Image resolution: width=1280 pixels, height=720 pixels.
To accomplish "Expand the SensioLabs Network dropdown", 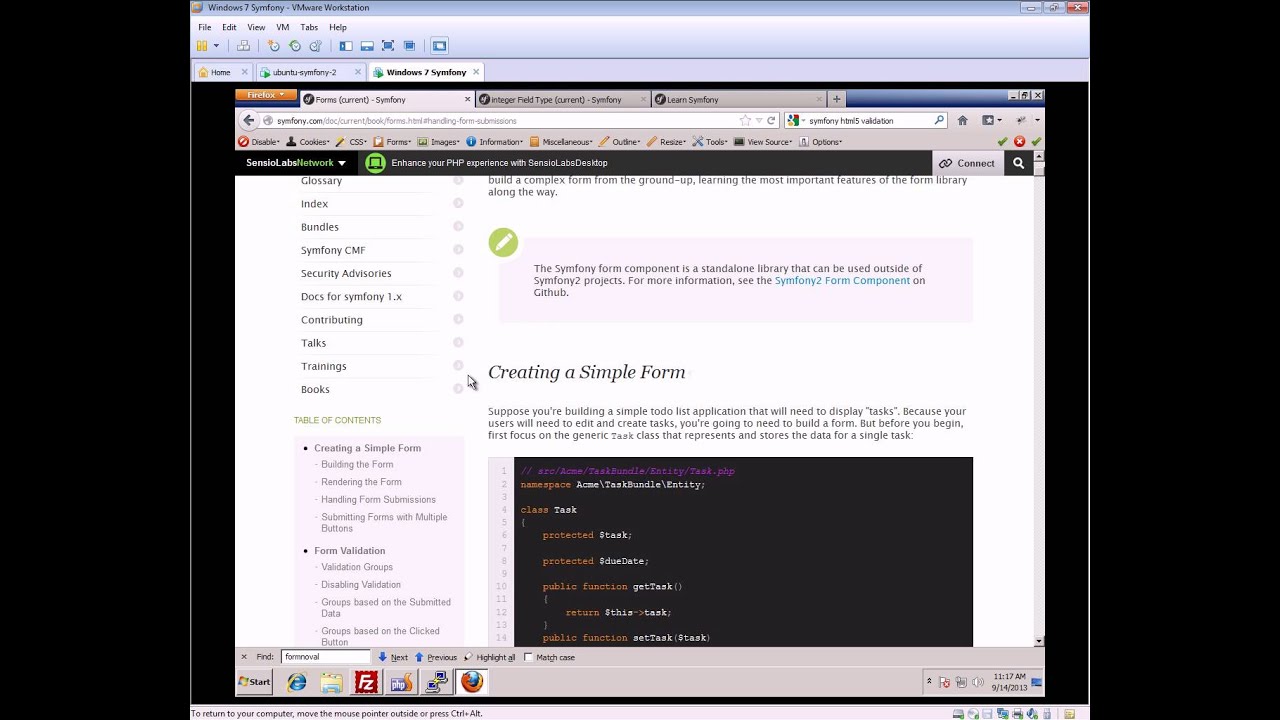I will tap(296, 163).
